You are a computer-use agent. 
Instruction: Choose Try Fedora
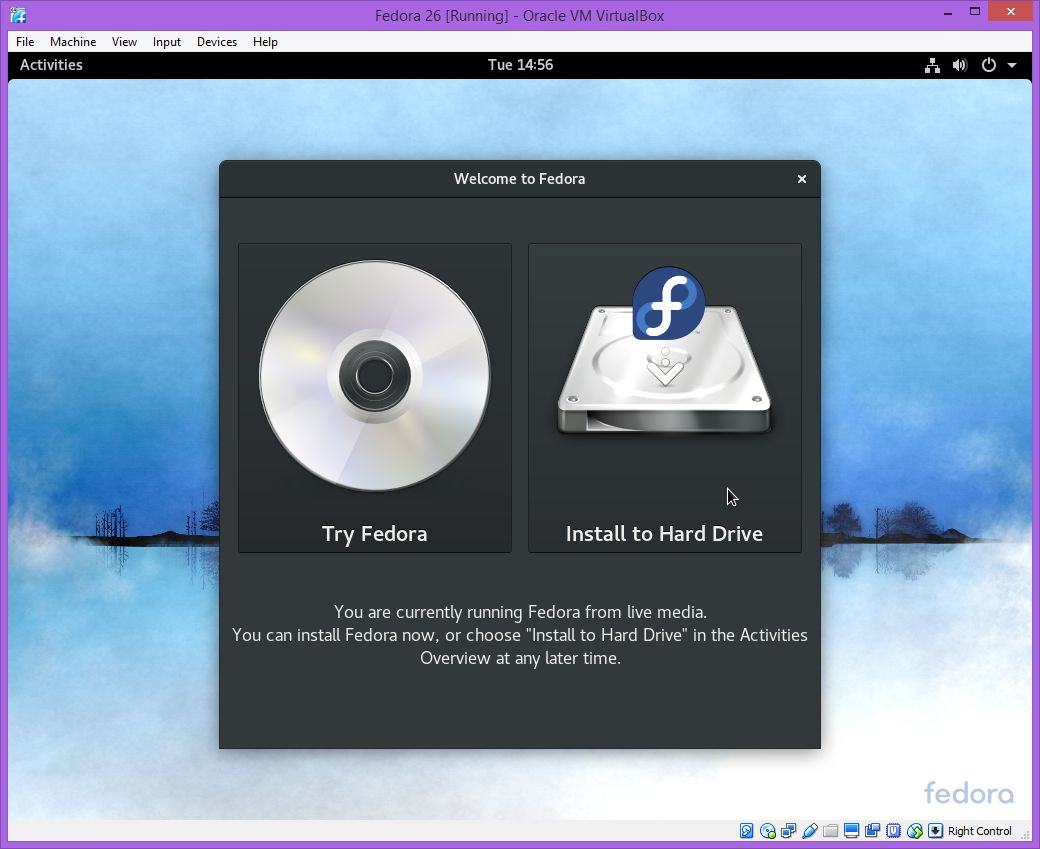375,398
